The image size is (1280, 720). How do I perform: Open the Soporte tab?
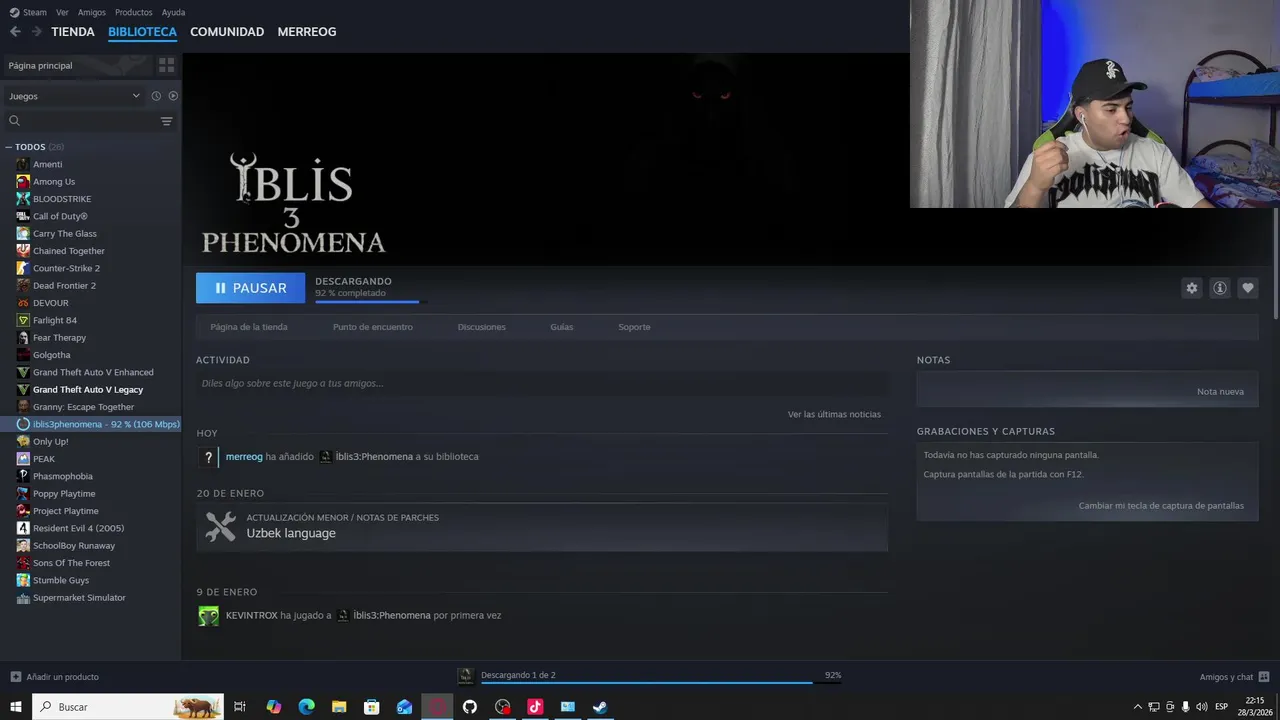[634, 327]
